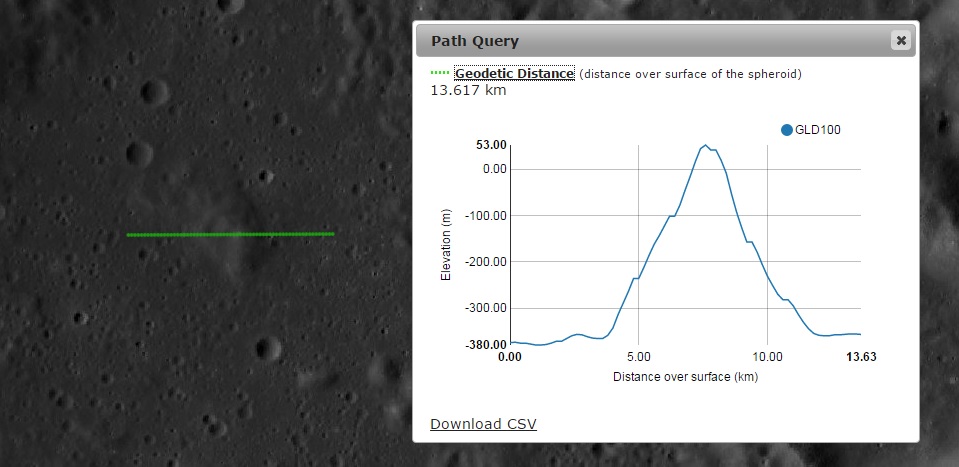Click the -380.00 y-axis minimum label
The height and width of the screenshot is (467, 959).
[487, 345]
